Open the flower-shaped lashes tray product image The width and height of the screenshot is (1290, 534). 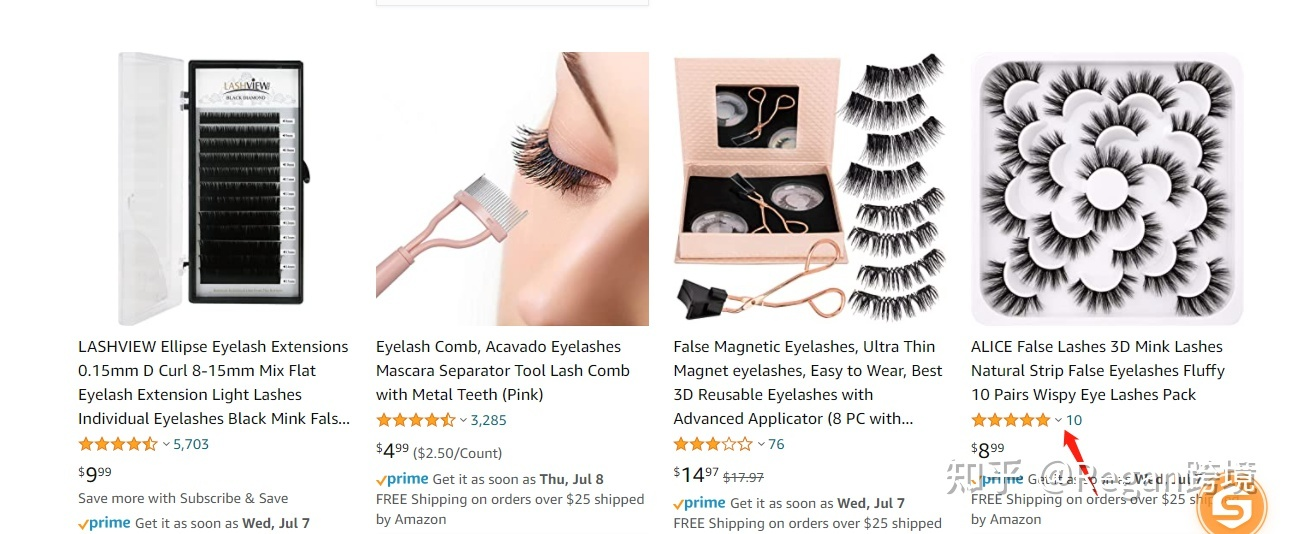[1107, 189]
